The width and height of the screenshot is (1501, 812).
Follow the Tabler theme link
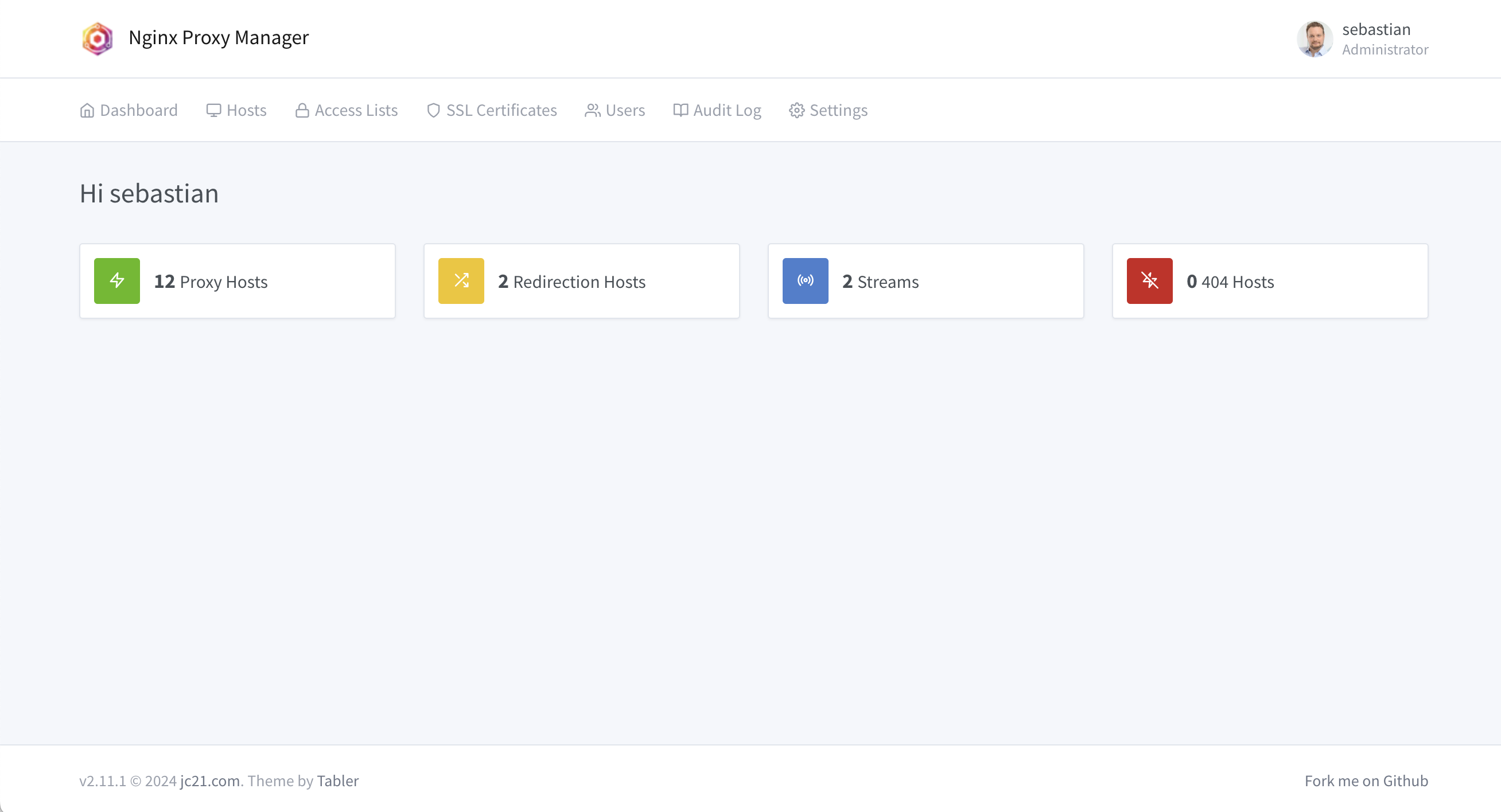337,780
